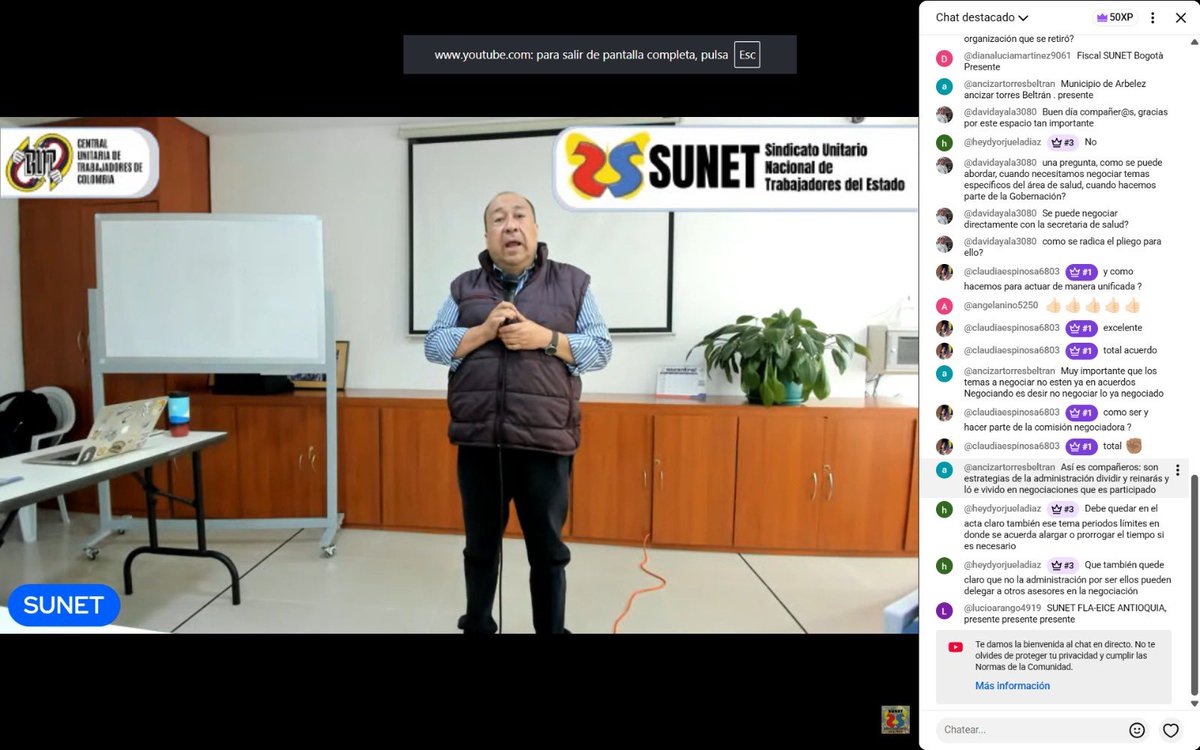Image resolution: width=1200 pixels, height=750 pixels.
Task: Click the #3 badge on the Que también quede message
Action: click(x=1062, y=565)
